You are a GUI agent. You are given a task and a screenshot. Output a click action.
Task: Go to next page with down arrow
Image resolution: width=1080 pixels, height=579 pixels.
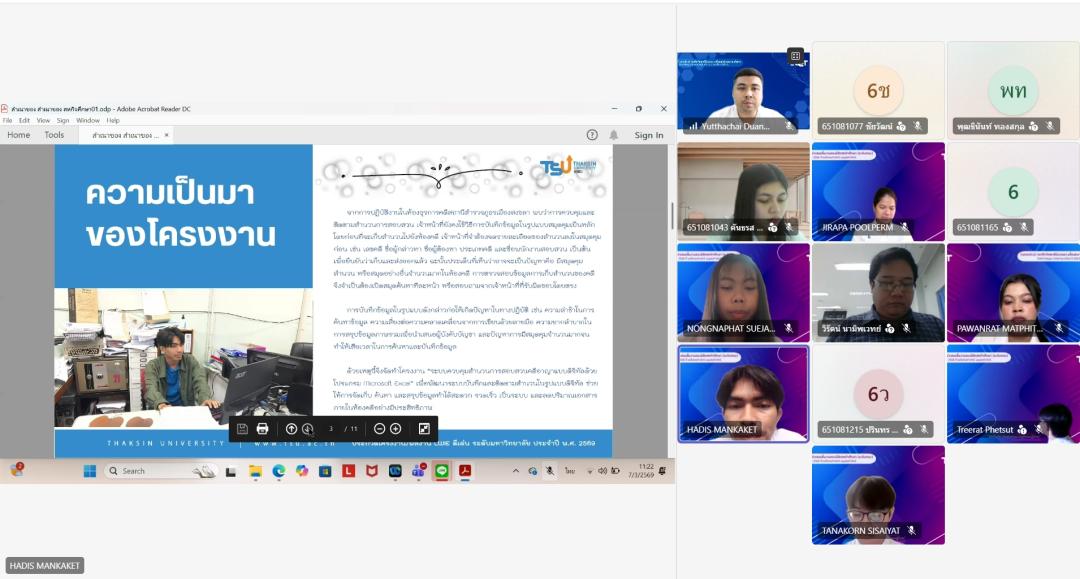pos(307,428)
